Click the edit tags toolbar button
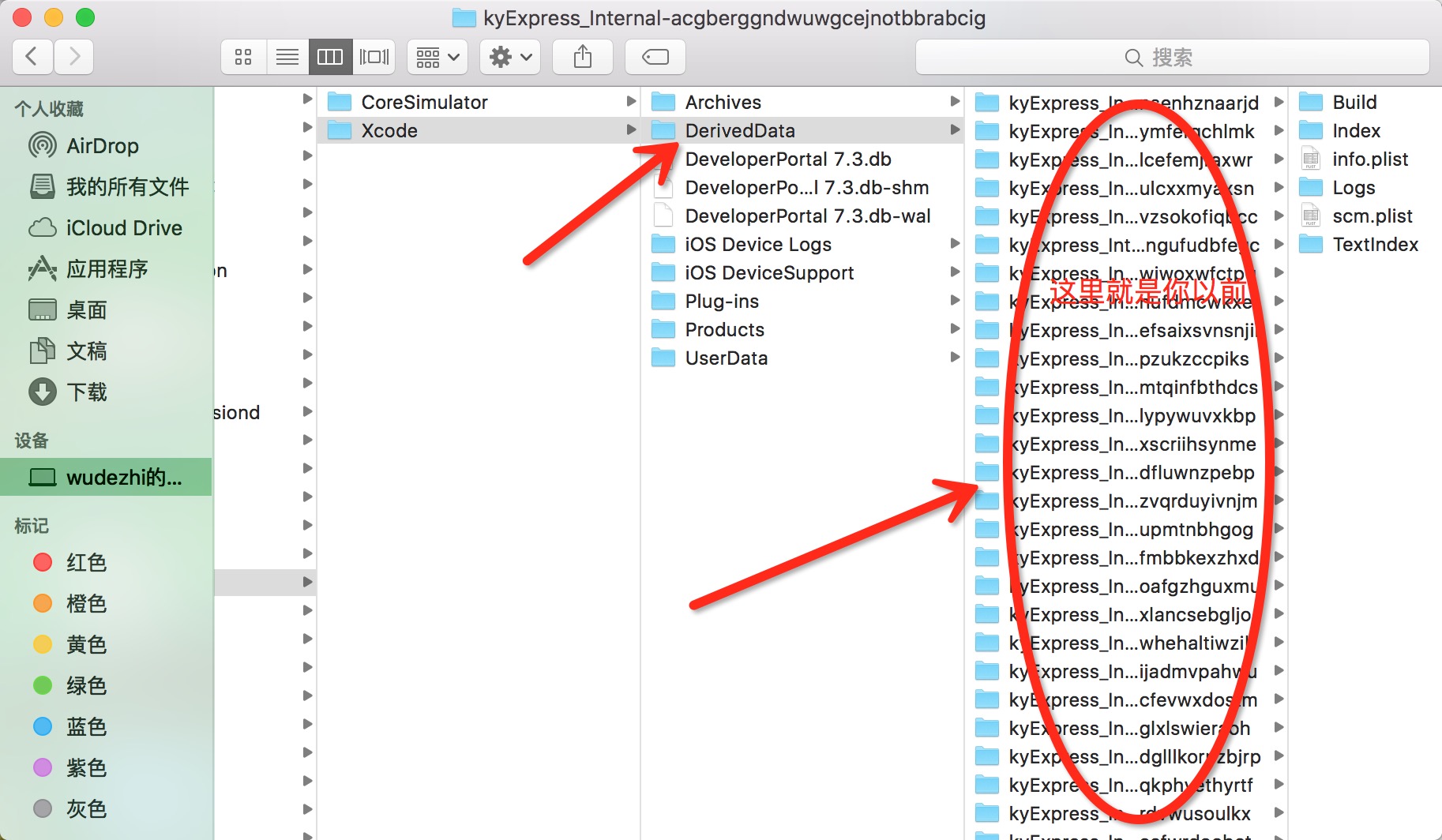1442x840 pixels. [655, 57]
